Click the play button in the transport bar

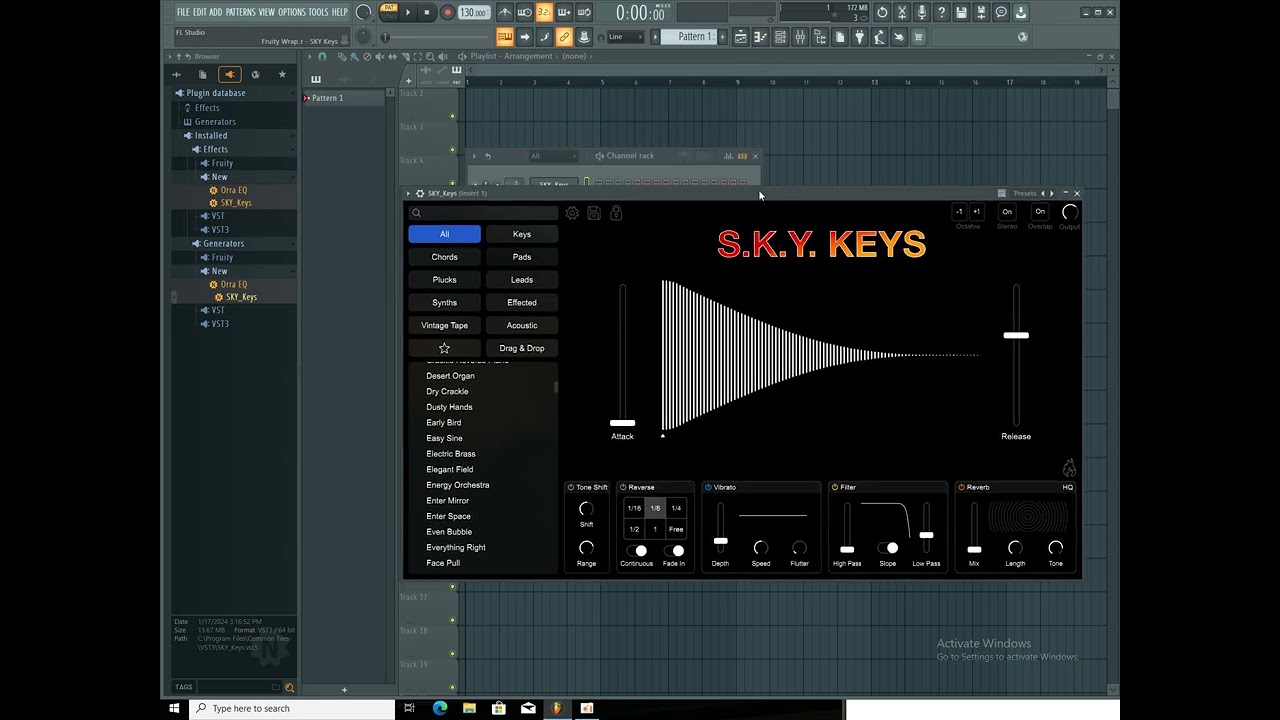[x=408, y=12]
